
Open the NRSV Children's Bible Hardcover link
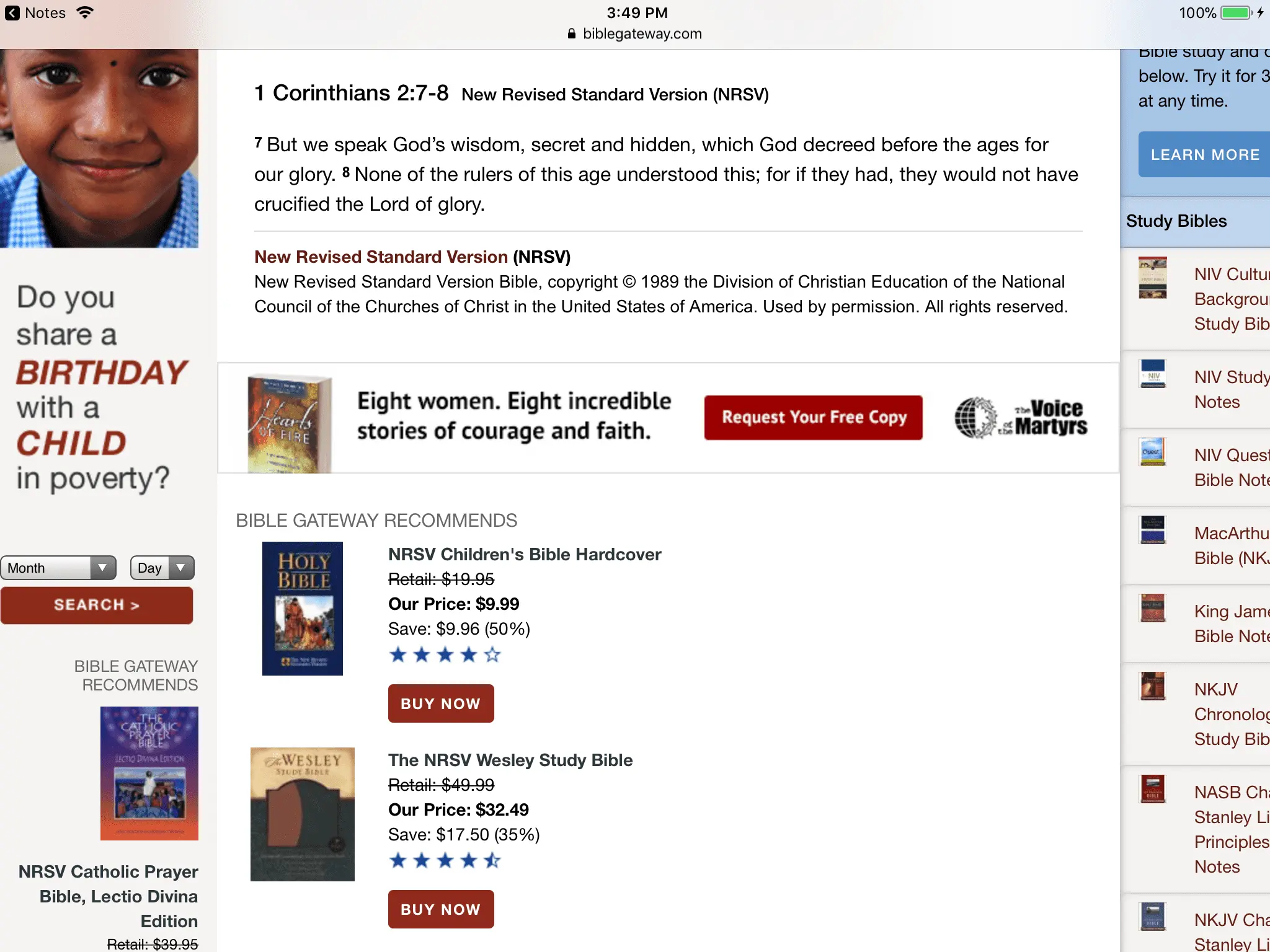[x=525, y=554]
